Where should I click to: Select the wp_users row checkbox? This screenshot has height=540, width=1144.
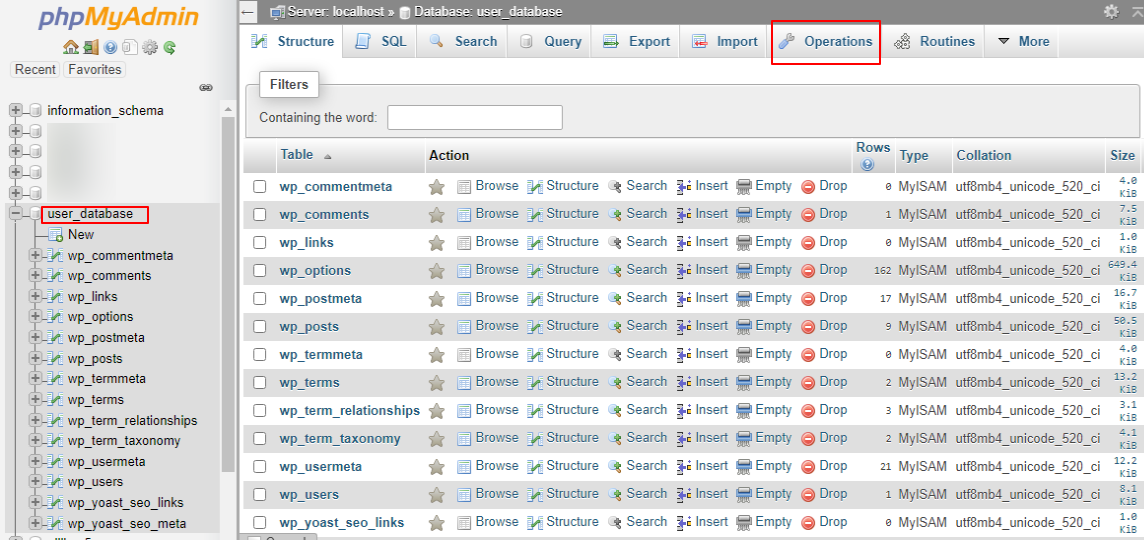click(260, 495)
